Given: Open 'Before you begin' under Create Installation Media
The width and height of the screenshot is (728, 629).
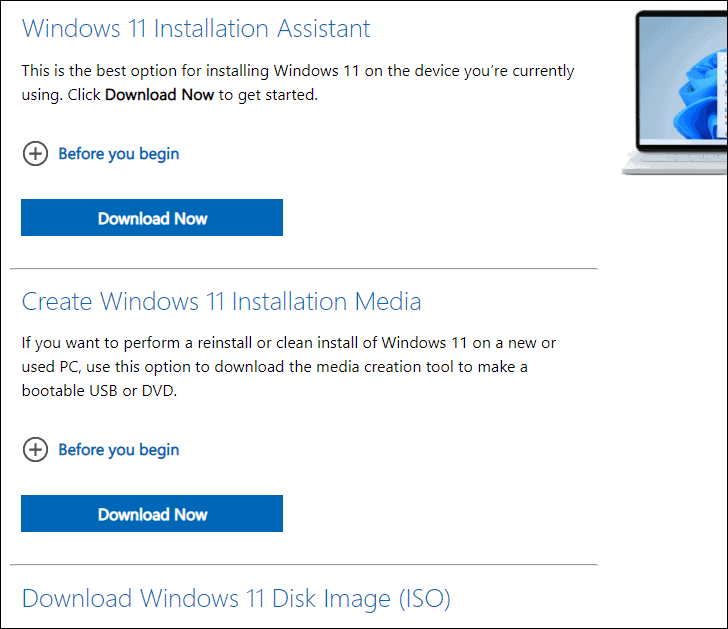Looking at the screenshot, I should pos(119,450).
